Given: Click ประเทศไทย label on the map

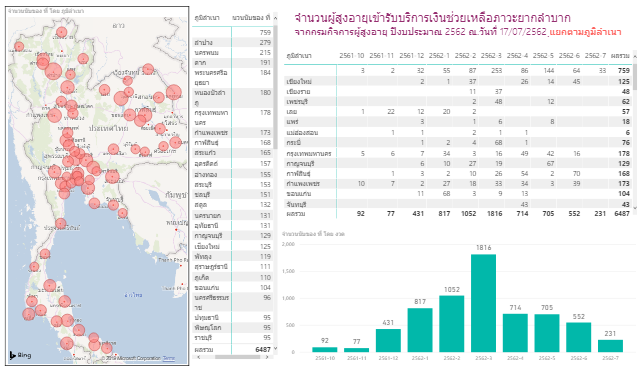Looking at the screenshot, I should [x=109, y=128].
